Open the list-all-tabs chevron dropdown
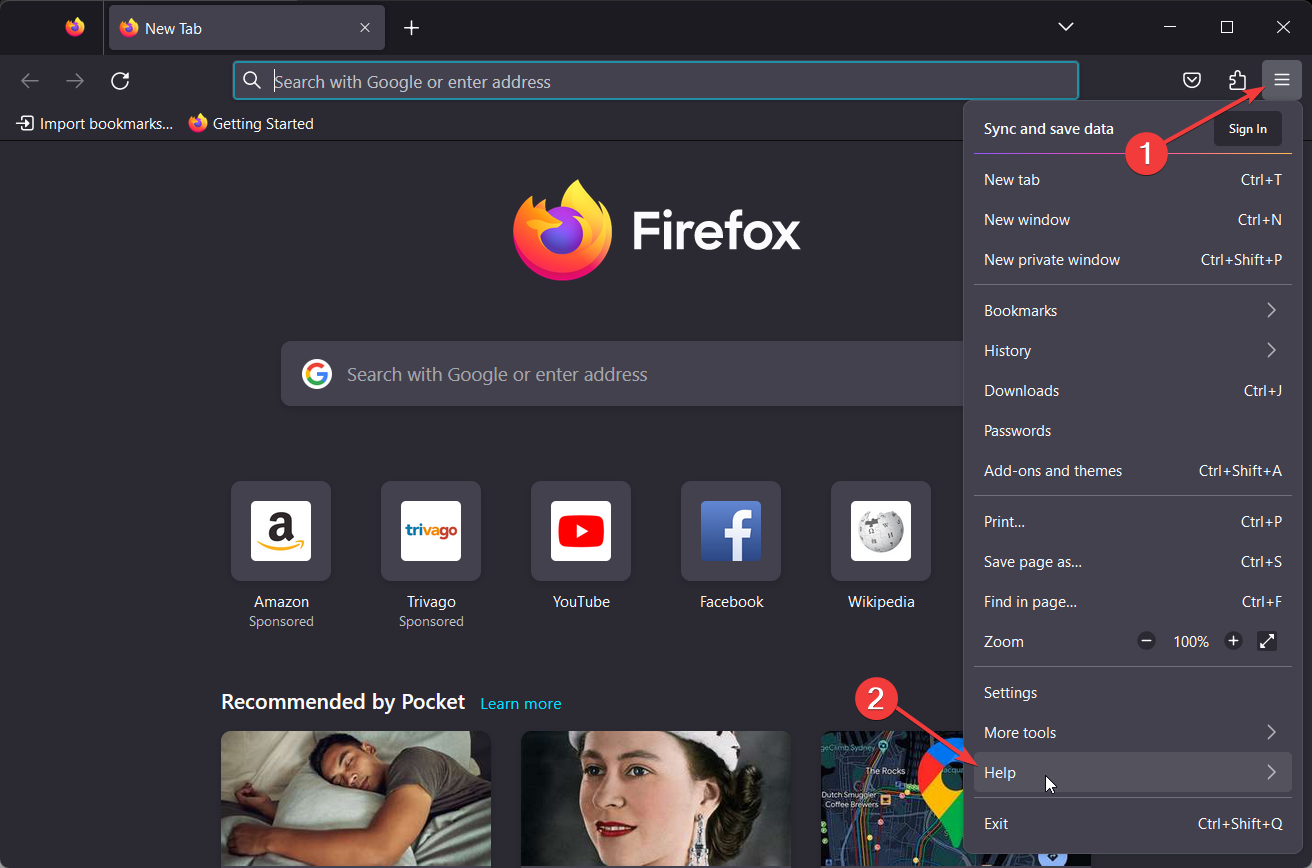1312x868 pixels. tap(1065, 27)
